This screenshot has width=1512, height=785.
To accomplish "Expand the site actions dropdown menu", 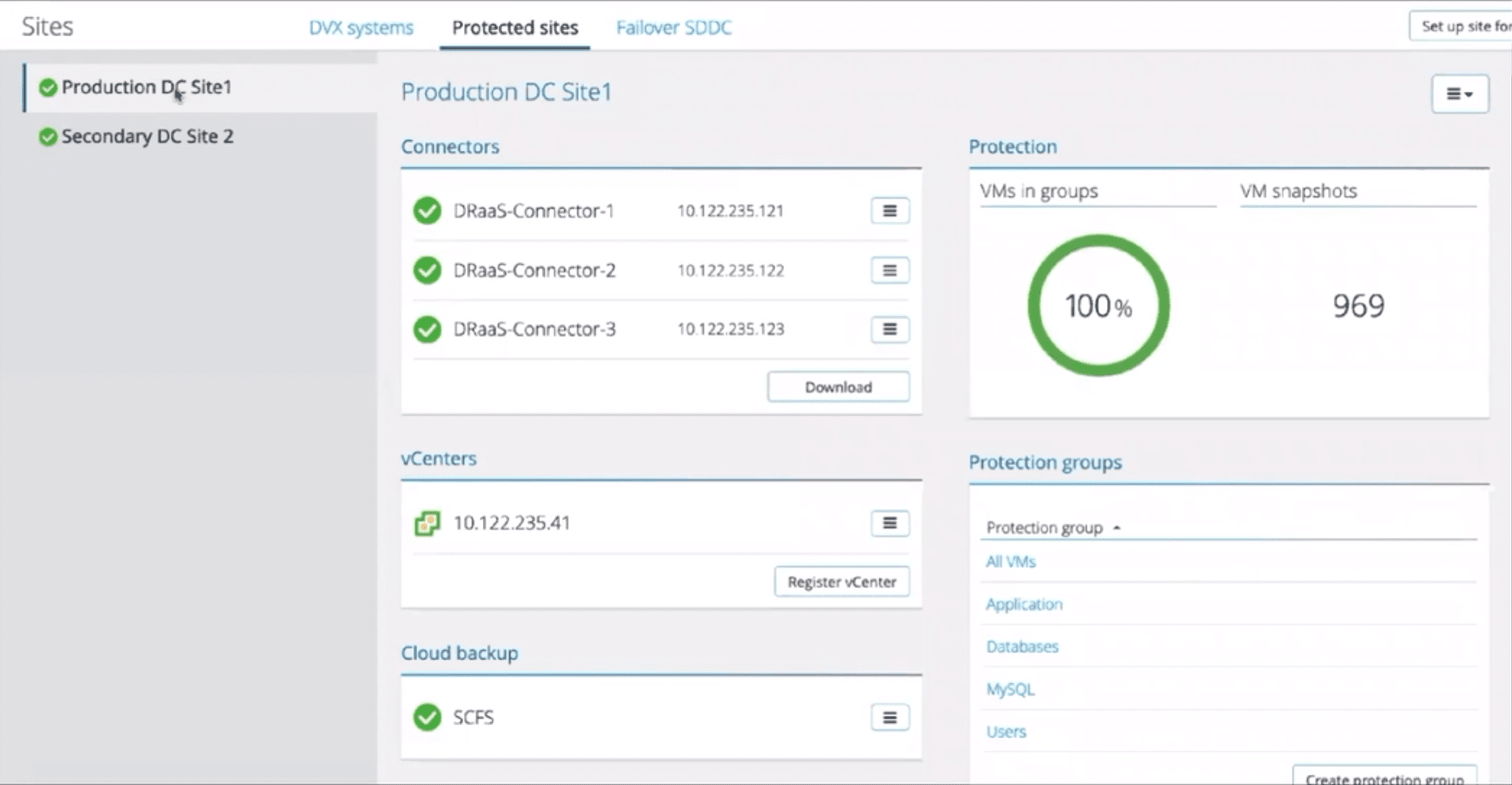I will pos(1459,94).
